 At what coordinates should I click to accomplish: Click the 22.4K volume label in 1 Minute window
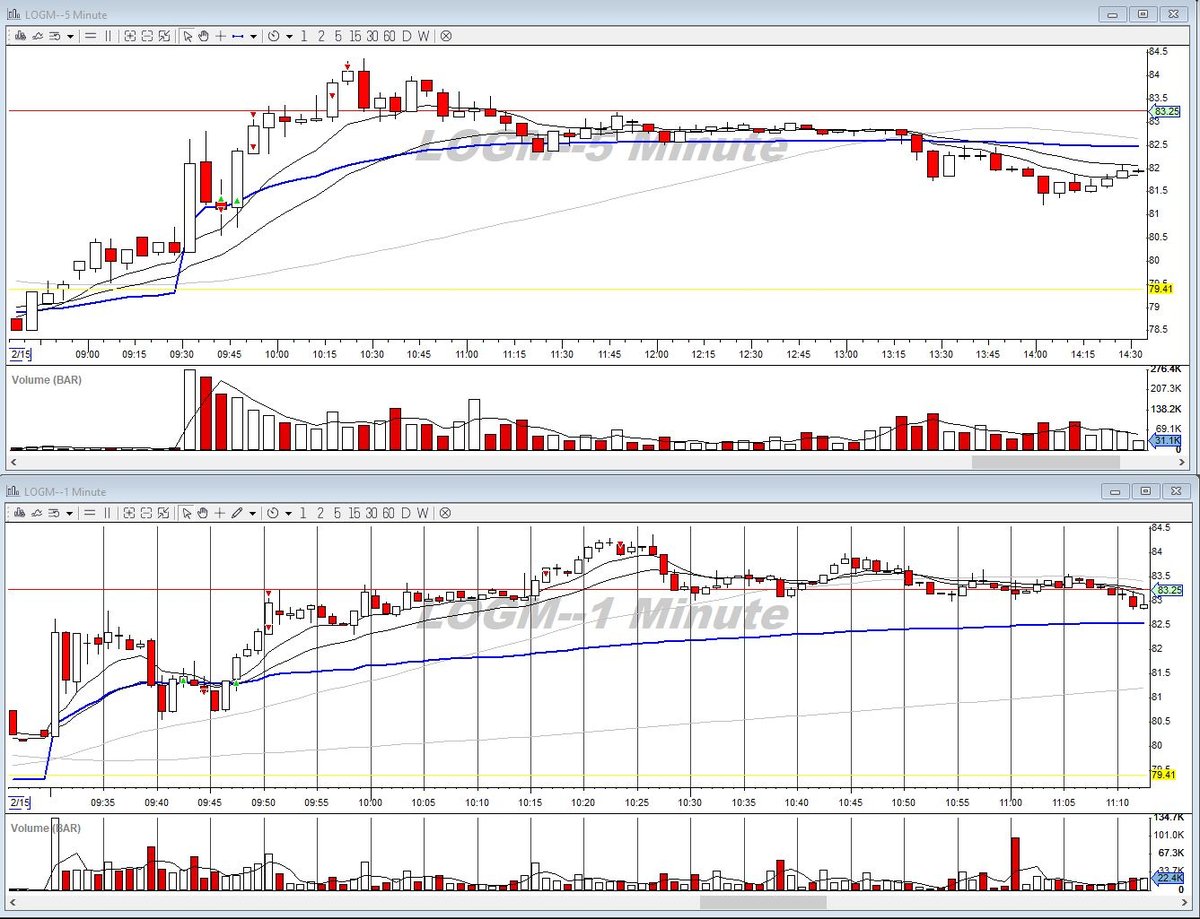[x=1168, y=877]
